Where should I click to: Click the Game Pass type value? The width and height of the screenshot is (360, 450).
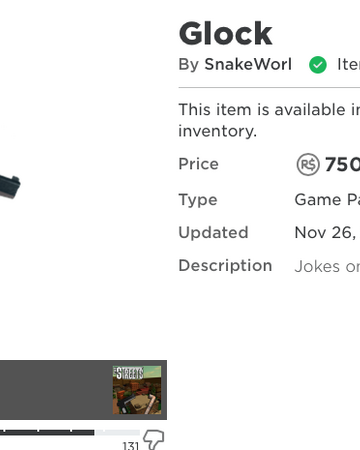[327, 200]
